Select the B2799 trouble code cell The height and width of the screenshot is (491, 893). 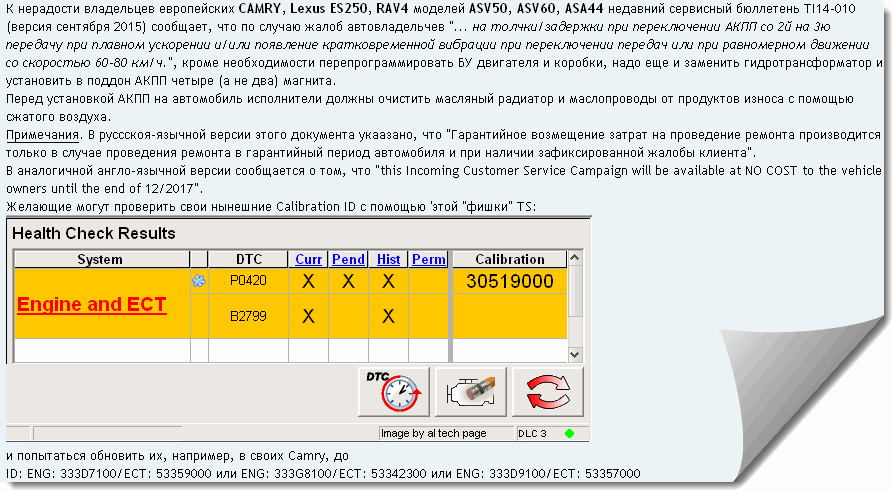(x=248, y=316)
